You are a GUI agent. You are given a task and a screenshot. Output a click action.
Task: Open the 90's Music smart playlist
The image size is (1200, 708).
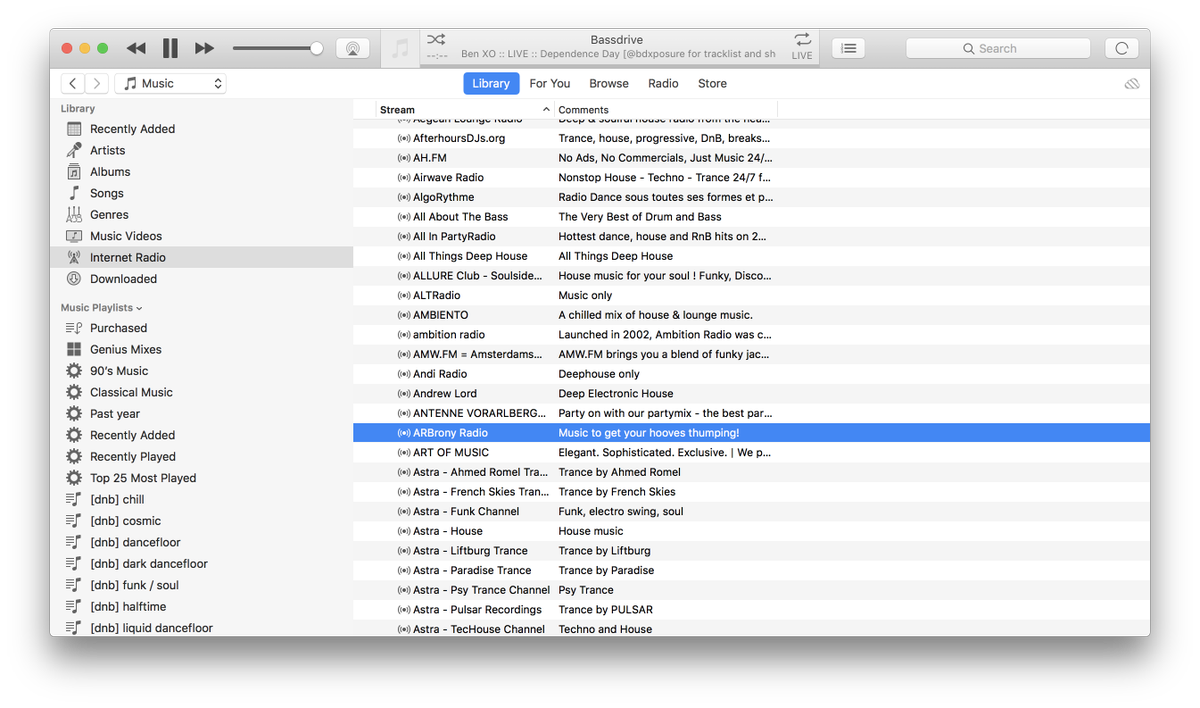(201, 371)
